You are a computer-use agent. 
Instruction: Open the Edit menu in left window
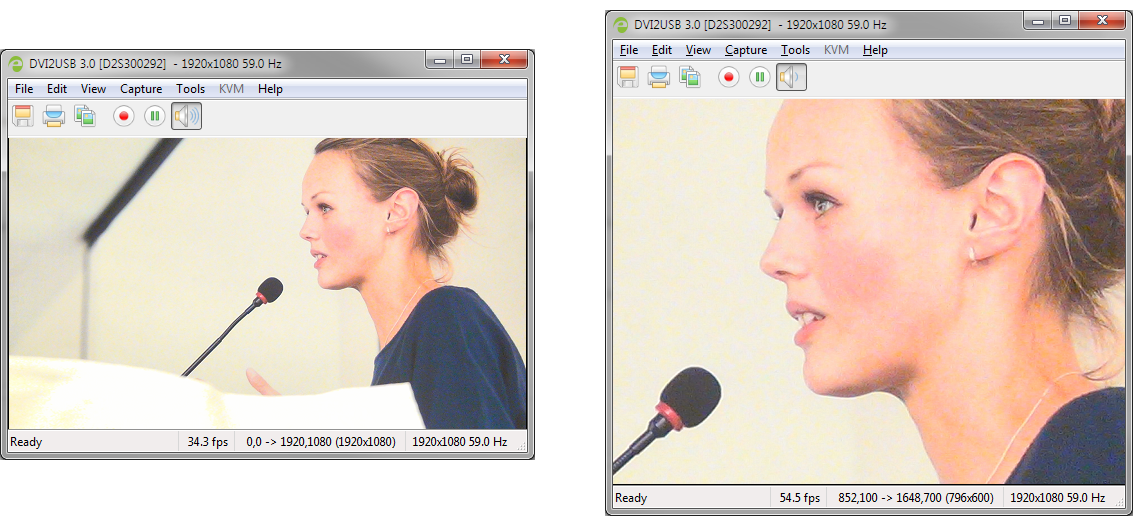(57, 89)
